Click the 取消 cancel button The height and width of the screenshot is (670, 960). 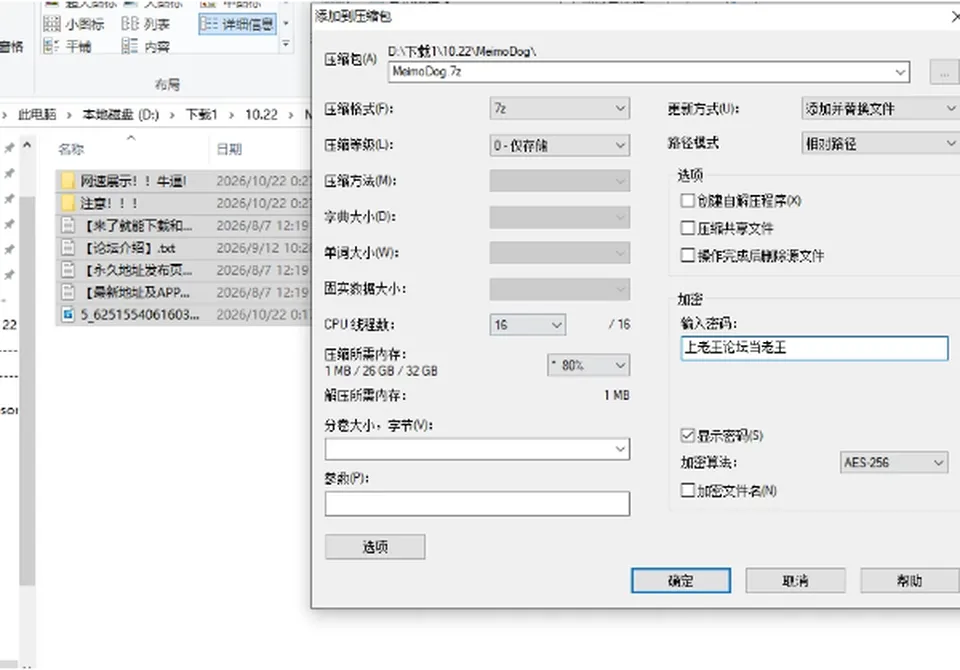pos(795,581)
